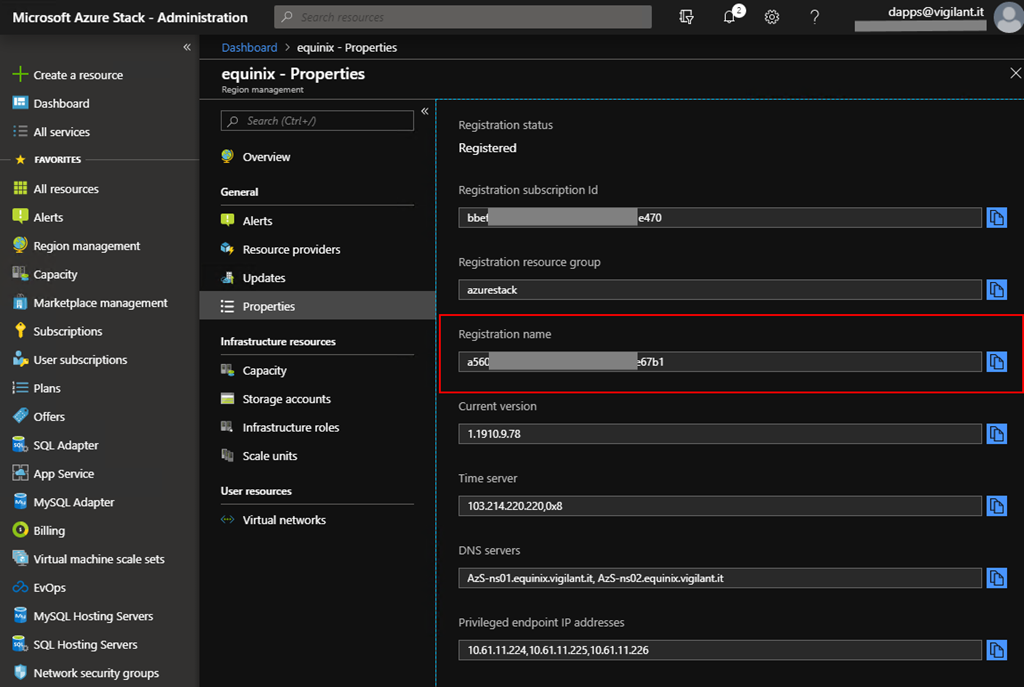Click Dashboard breadcrumb link
This screenshot has width=1024, height=687.
coord(249,48)
